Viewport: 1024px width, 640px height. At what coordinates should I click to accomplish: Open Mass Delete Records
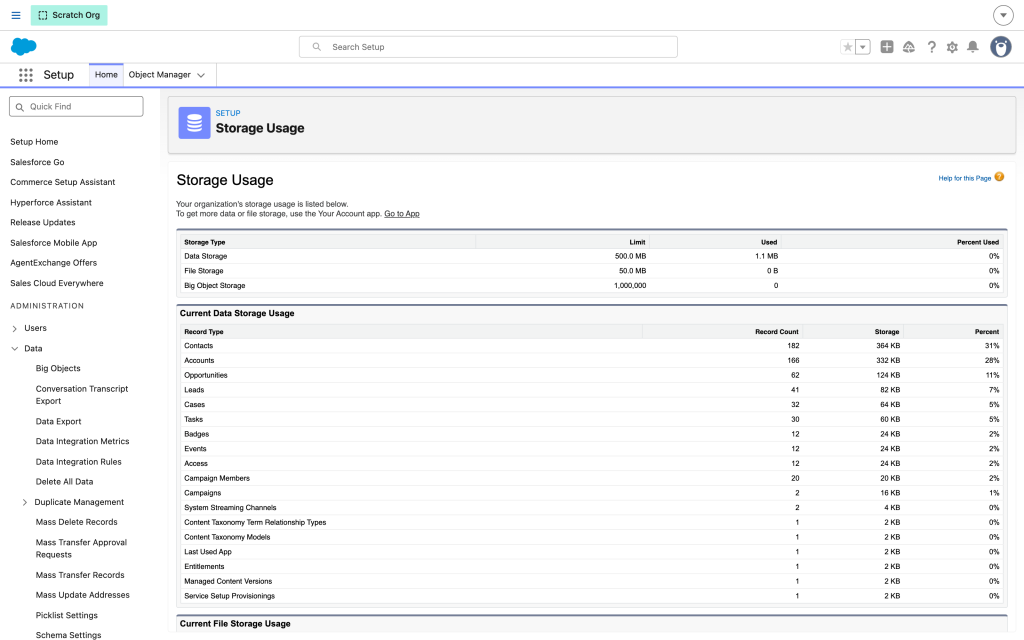tap(76, 522)
